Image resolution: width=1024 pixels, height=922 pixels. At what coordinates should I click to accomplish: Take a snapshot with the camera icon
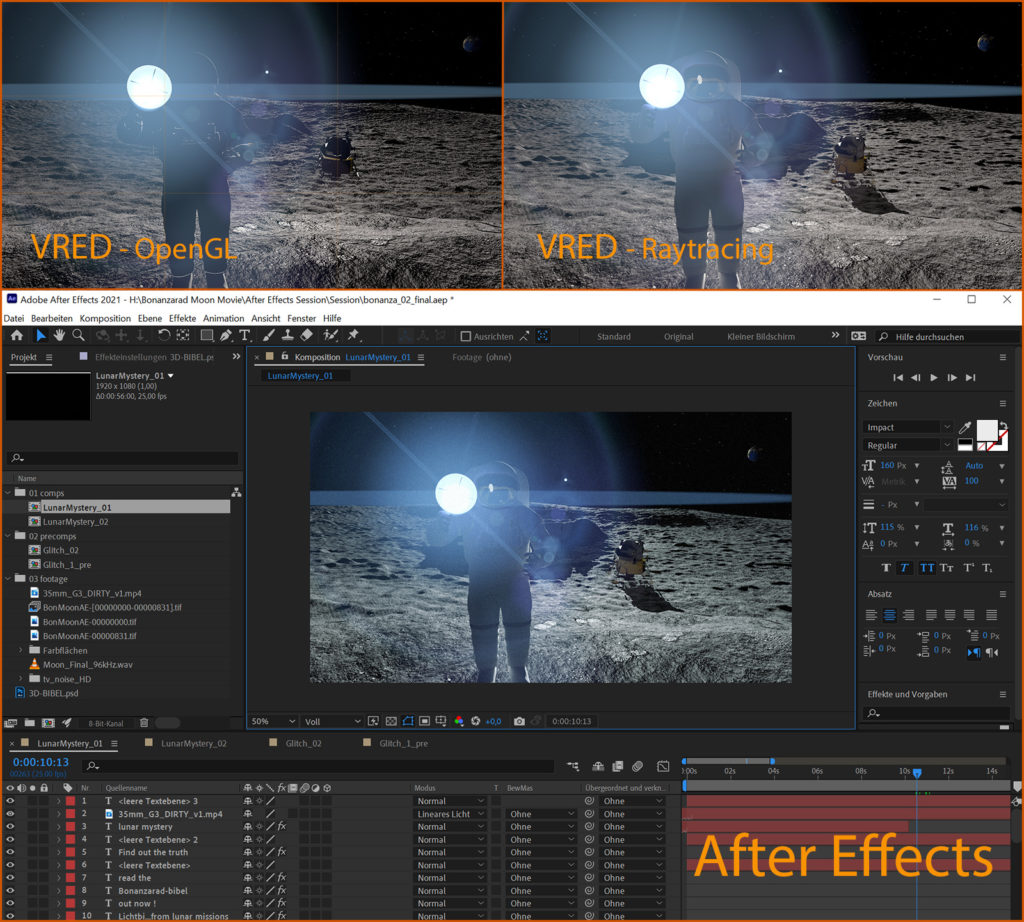click(x=519, y=722)
